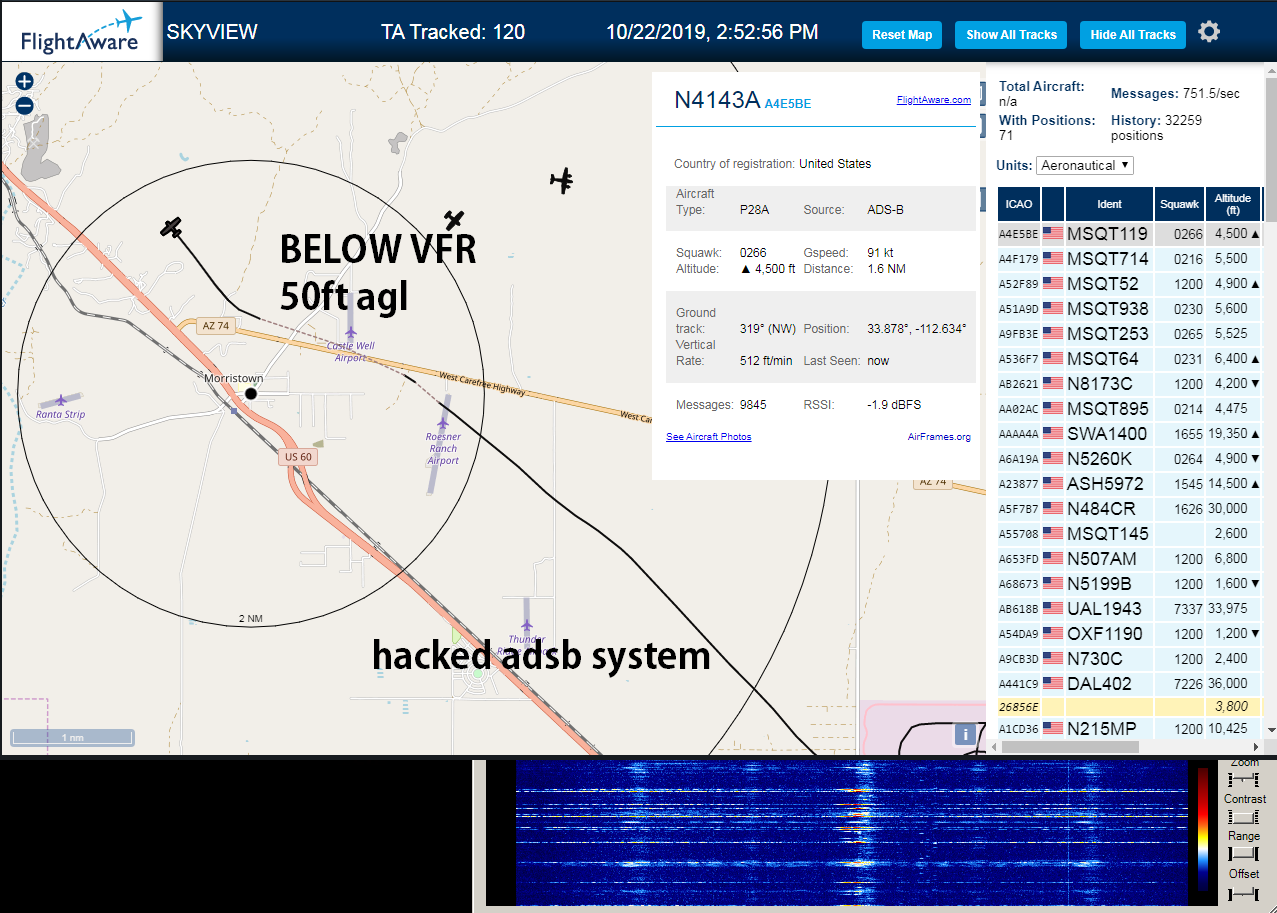
Task: Open the settings gear in the header
Action: (x=1209, y=32)
